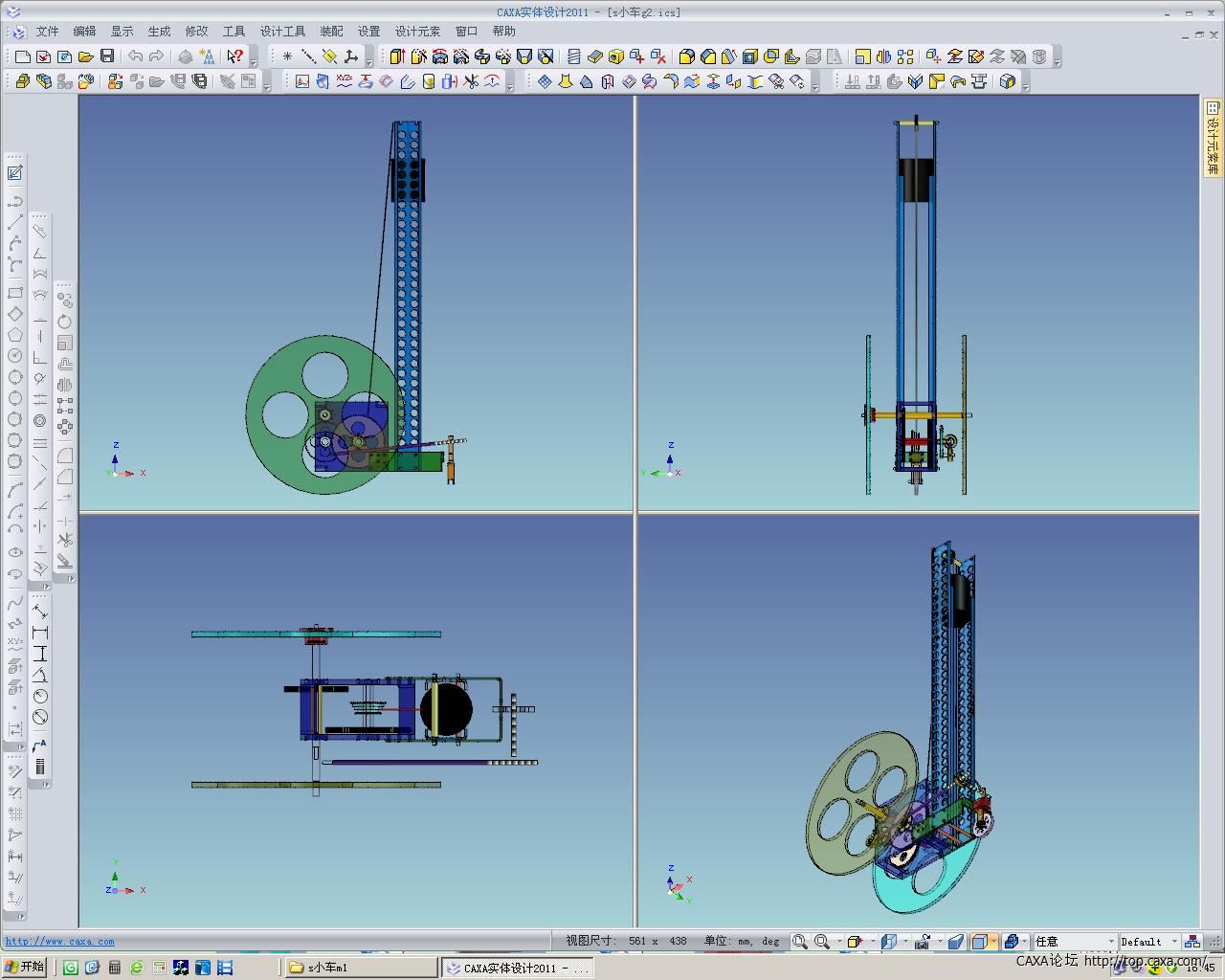Image resolution: width=1225 pixels, height=980 pixels.
Task: Click the XYZ formula curve icon
Action: coord(345,81)
